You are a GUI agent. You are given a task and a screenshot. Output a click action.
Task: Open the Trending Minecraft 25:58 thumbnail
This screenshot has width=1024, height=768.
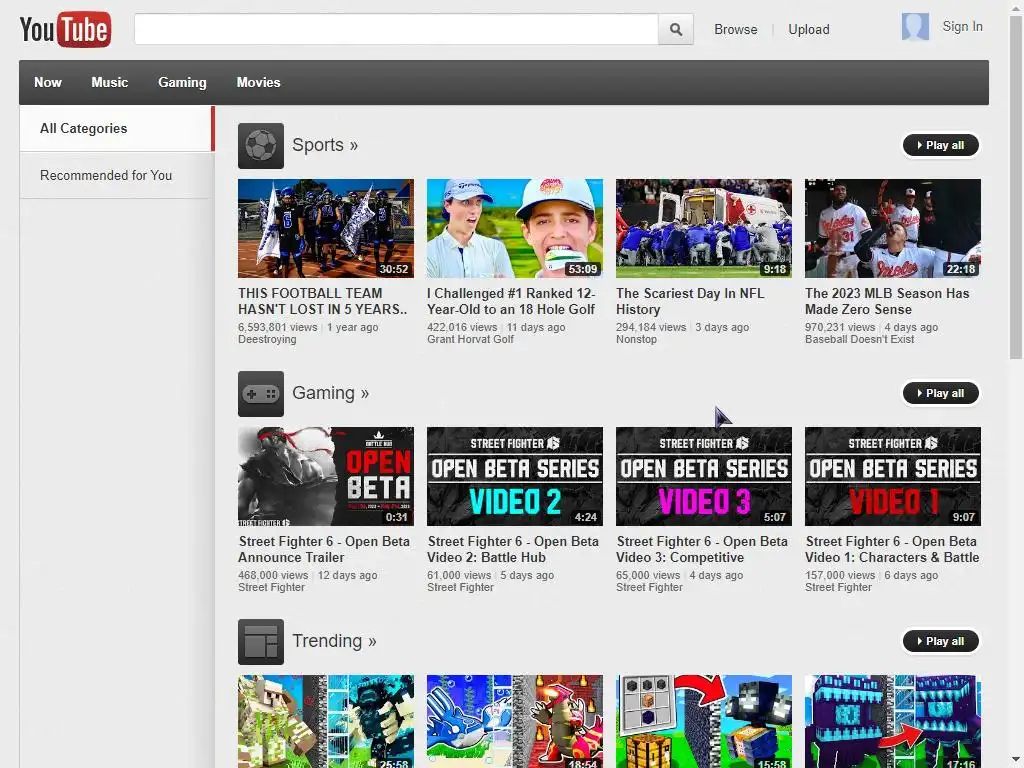[326, 722]
